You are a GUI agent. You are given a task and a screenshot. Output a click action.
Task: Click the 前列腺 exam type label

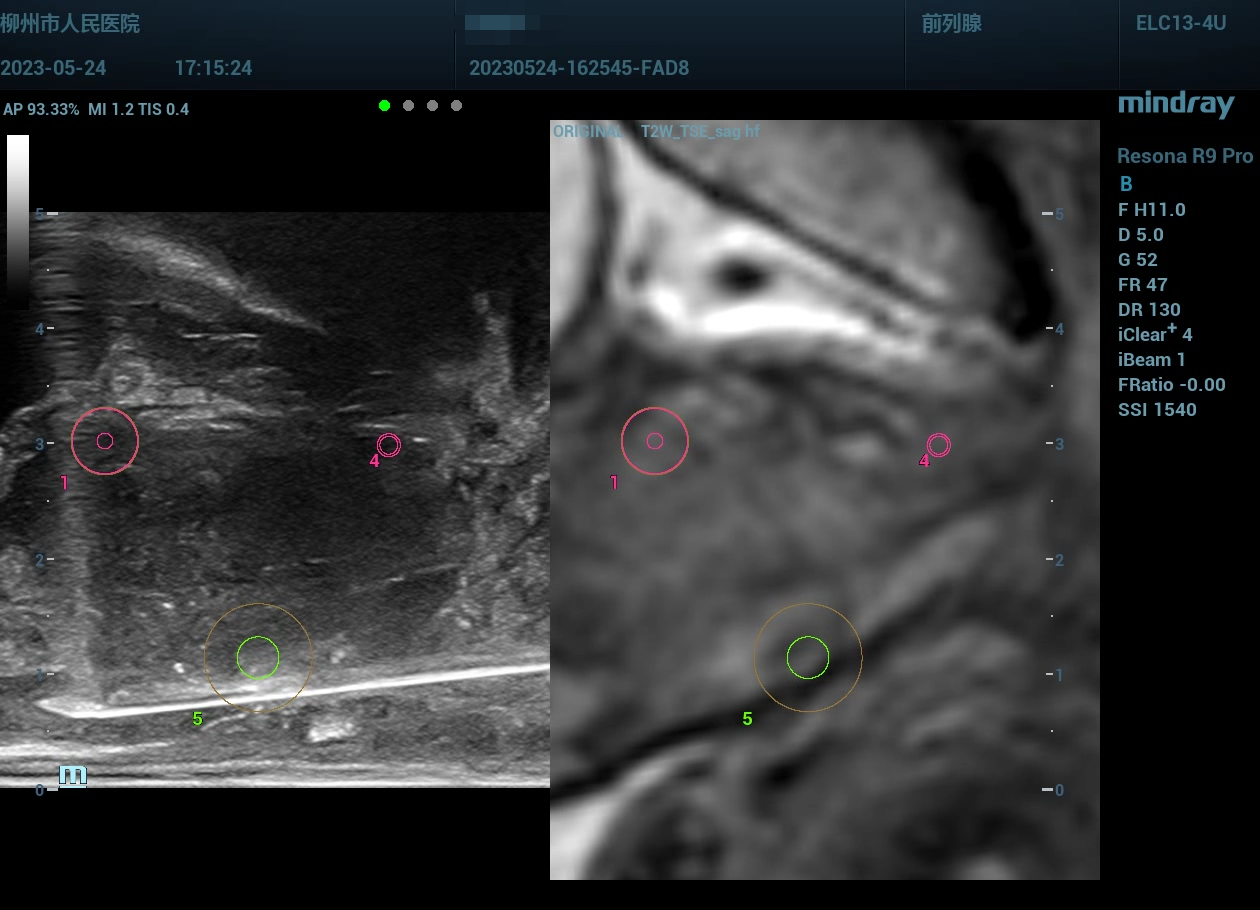pyautogui.click(x=951, y=24)
